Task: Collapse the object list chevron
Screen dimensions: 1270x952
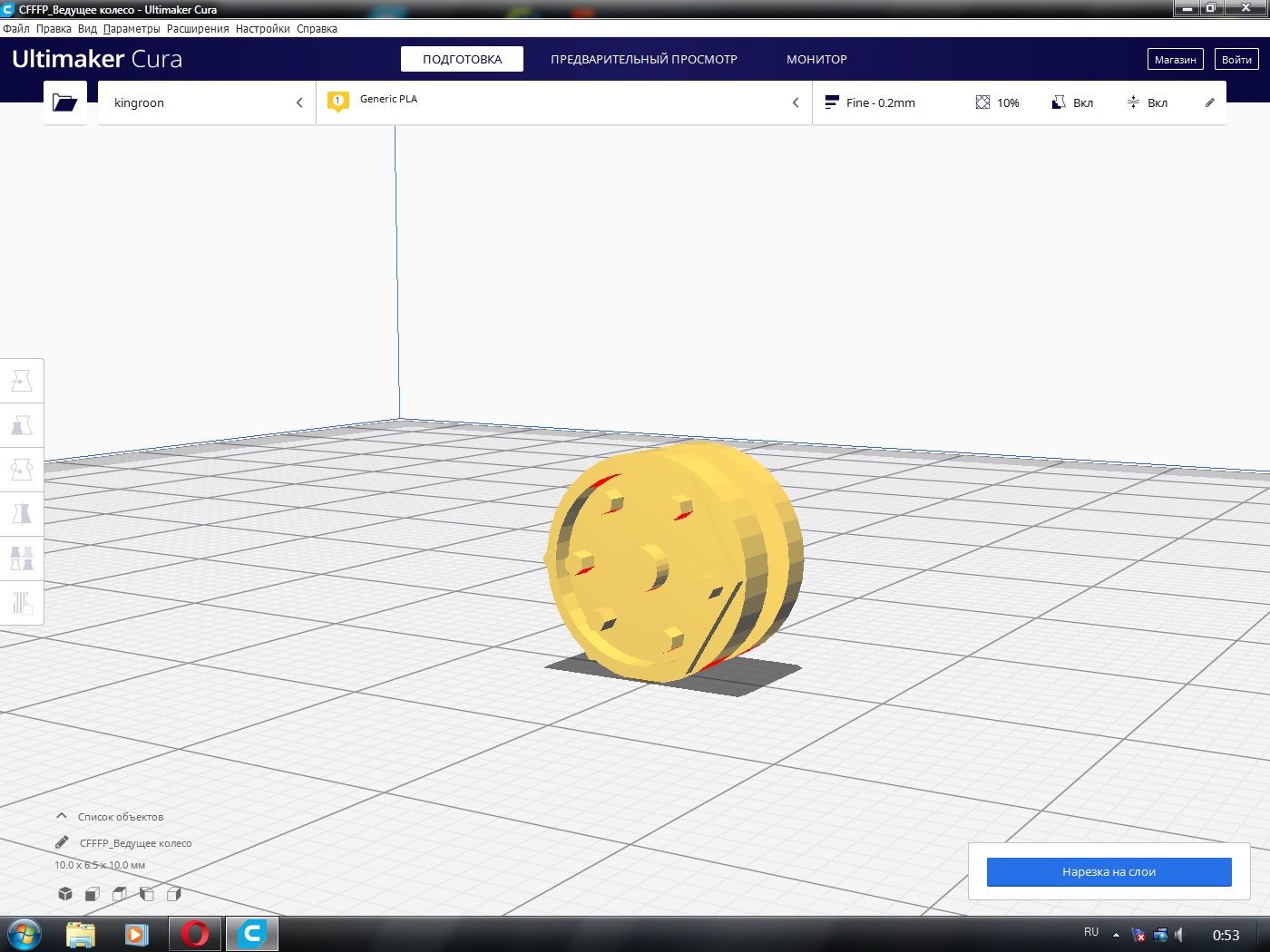Action: [x=62, y=816]
